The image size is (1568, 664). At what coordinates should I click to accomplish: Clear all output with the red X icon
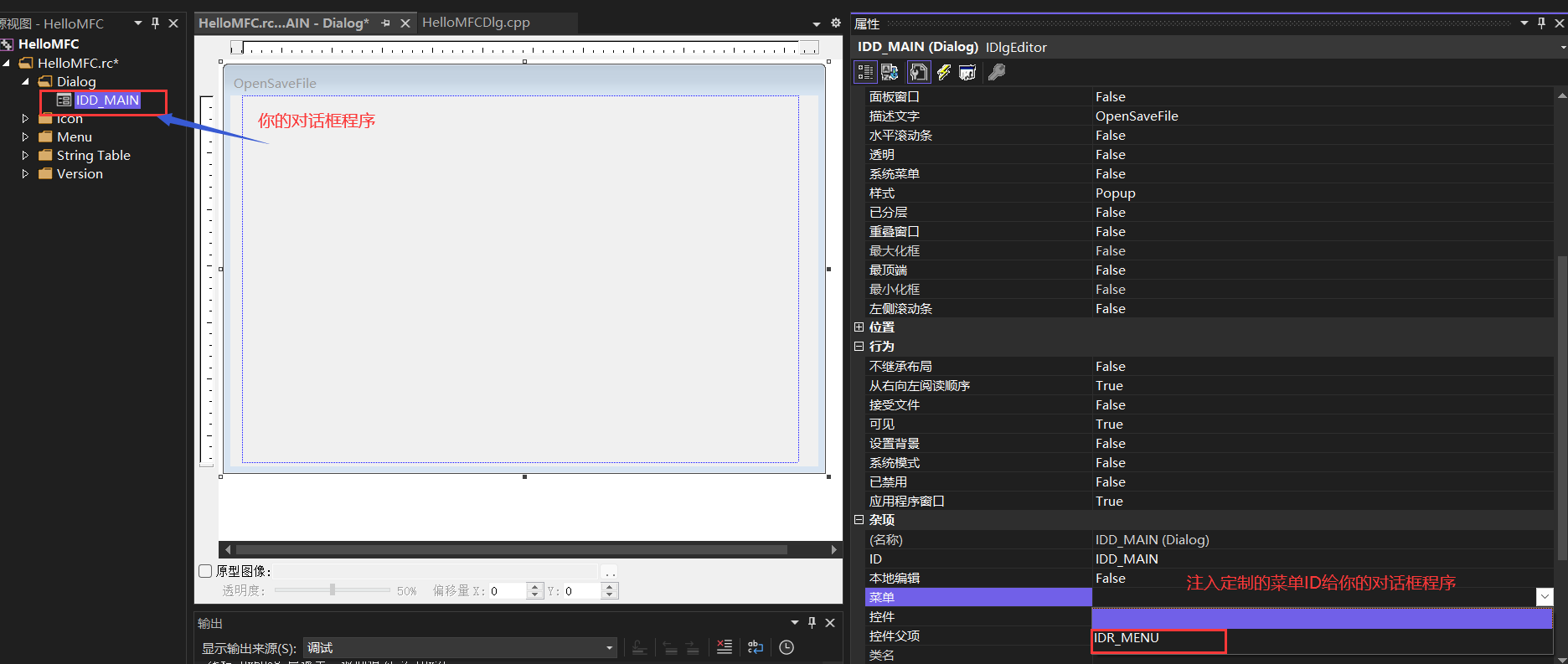click(x=725, y=647)
